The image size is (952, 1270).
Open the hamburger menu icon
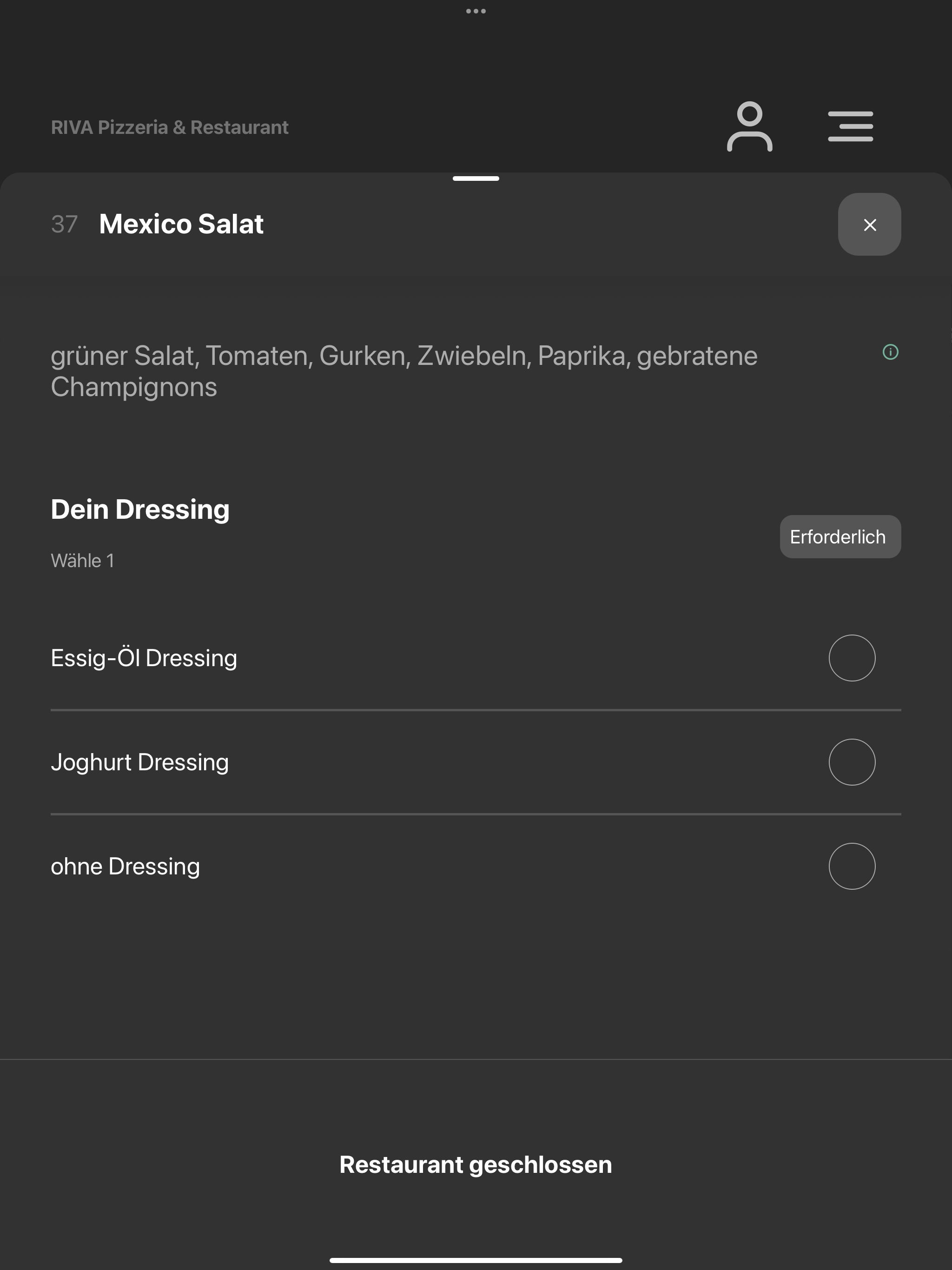[850, 126]
